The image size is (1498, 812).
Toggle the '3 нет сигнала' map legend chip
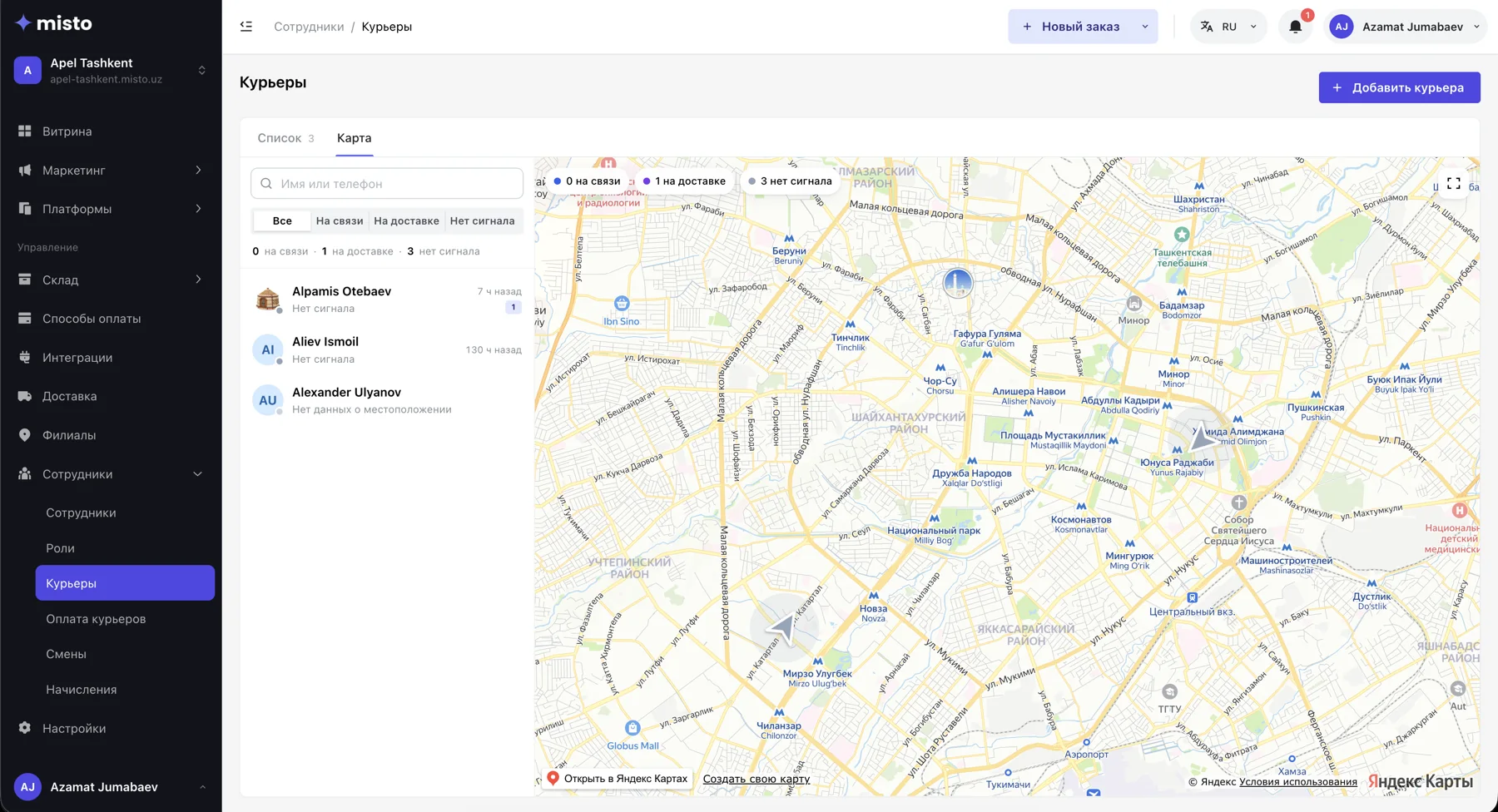[790, 181]
